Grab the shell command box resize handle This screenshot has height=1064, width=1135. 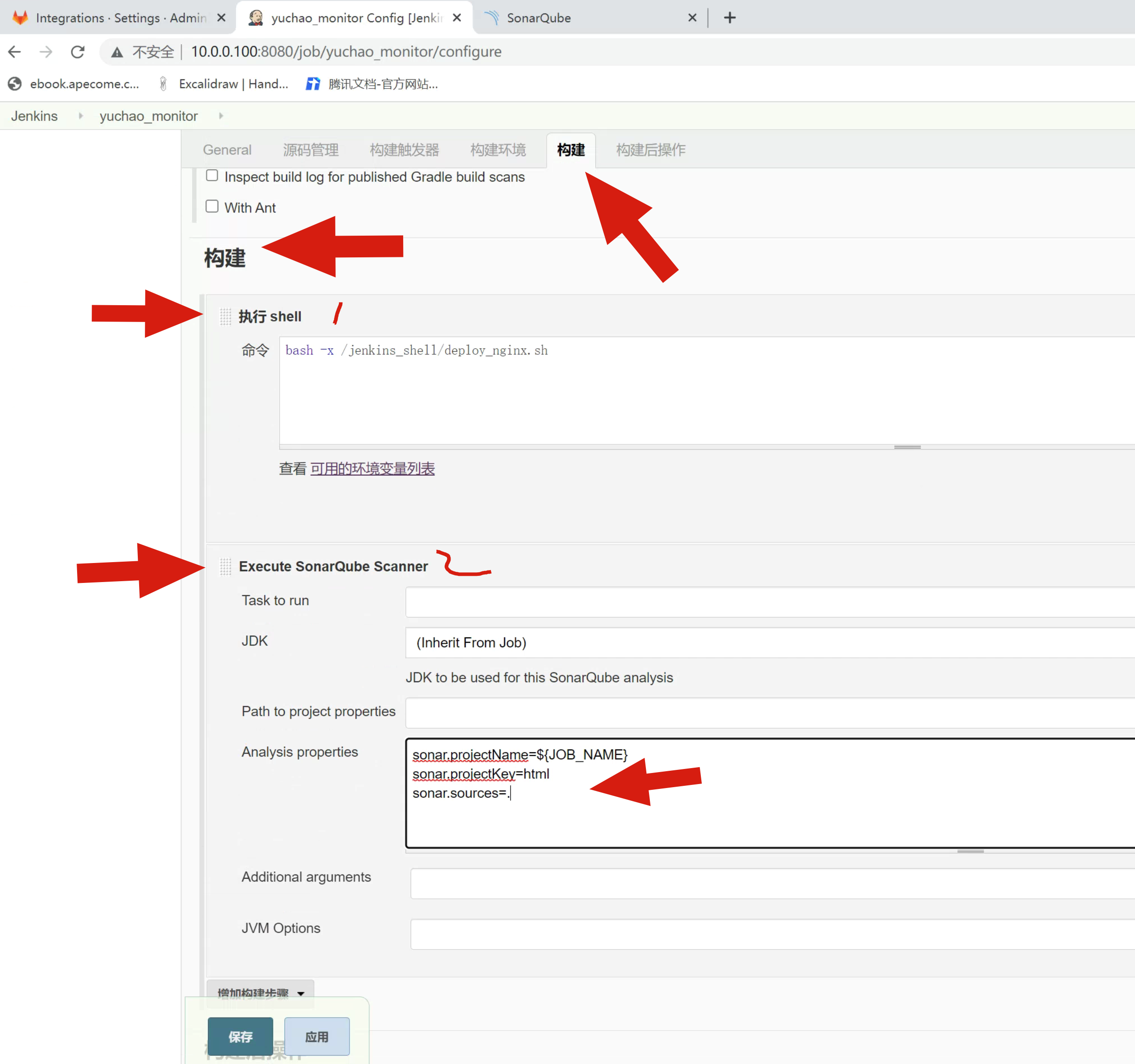[907, 447]
